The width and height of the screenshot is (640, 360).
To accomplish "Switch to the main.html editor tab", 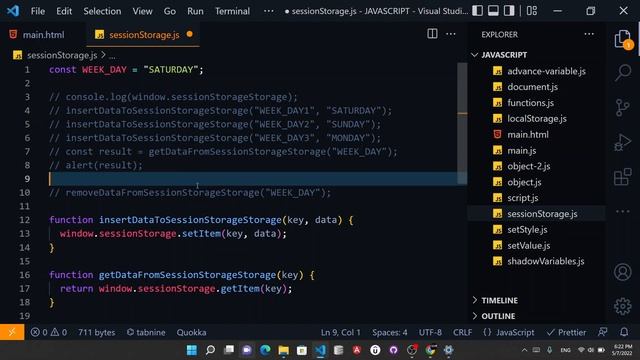I will (x=43, y=35).
